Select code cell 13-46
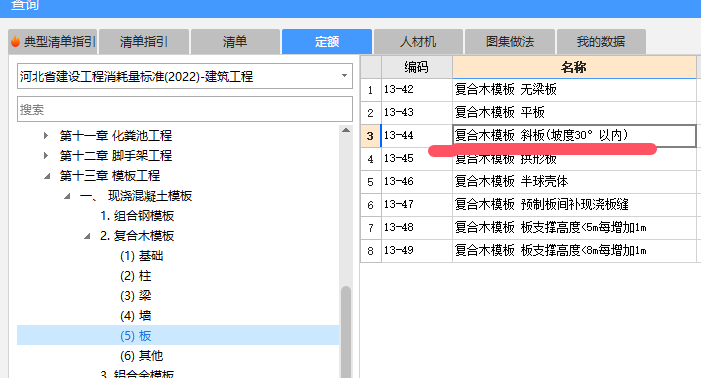Viewport: 701px width, 378px height. 417,181
